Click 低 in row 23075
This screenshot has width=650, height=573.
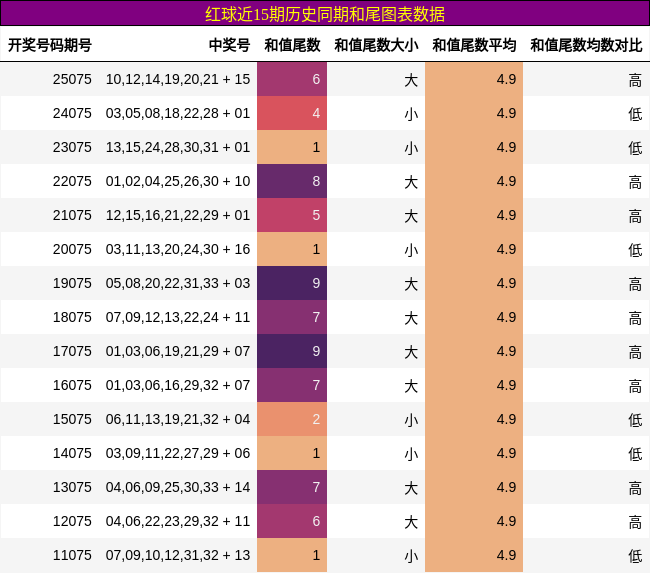coord(635,148)
